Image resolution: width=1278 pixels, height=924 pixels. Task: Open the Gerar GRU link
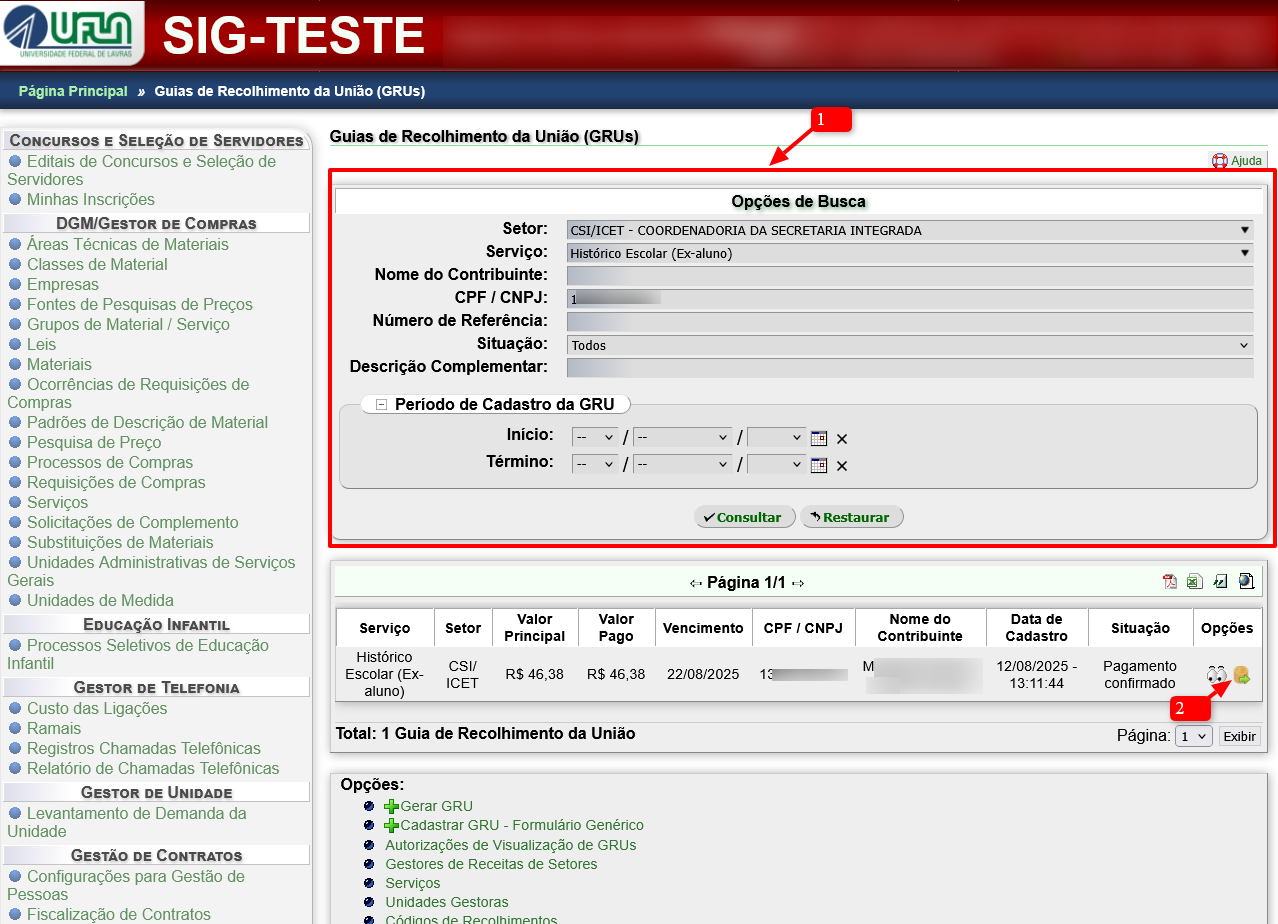pyautogui.click(x=436, y=806)
